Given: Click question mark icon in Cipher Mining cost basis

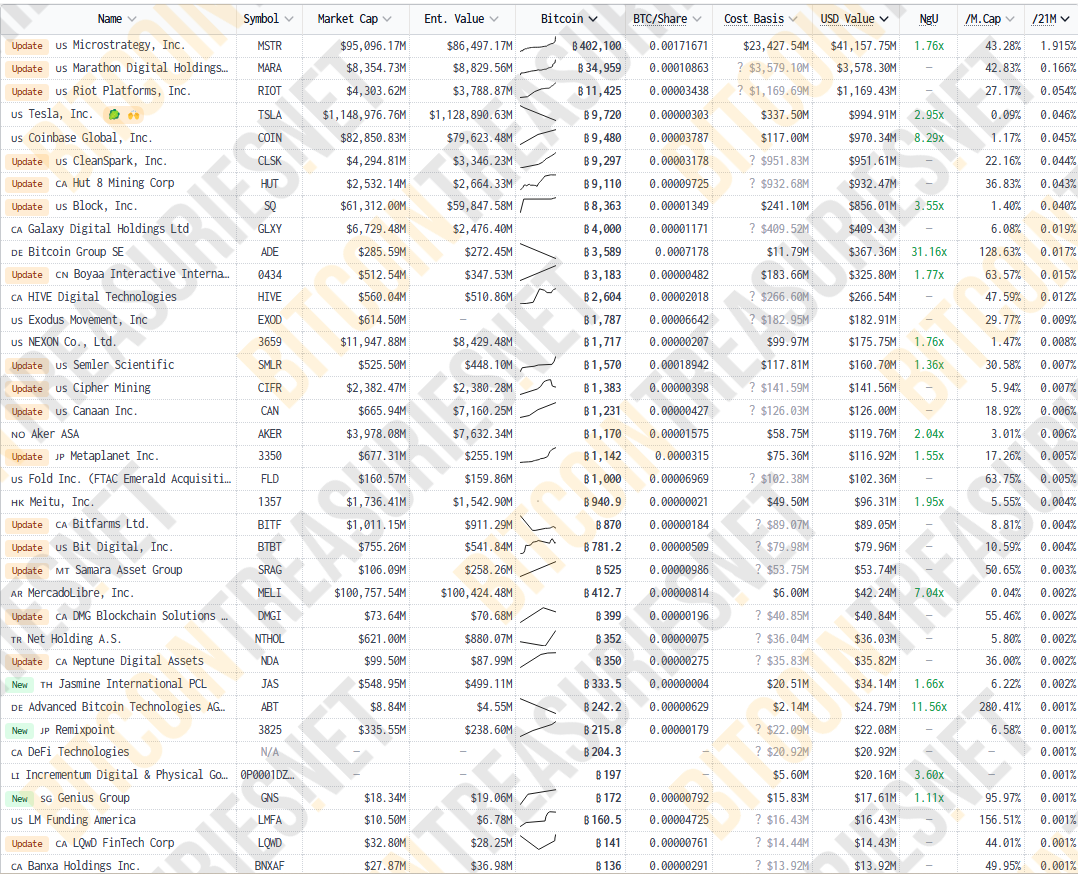Looking at the screenshot, I should (752, 388).
